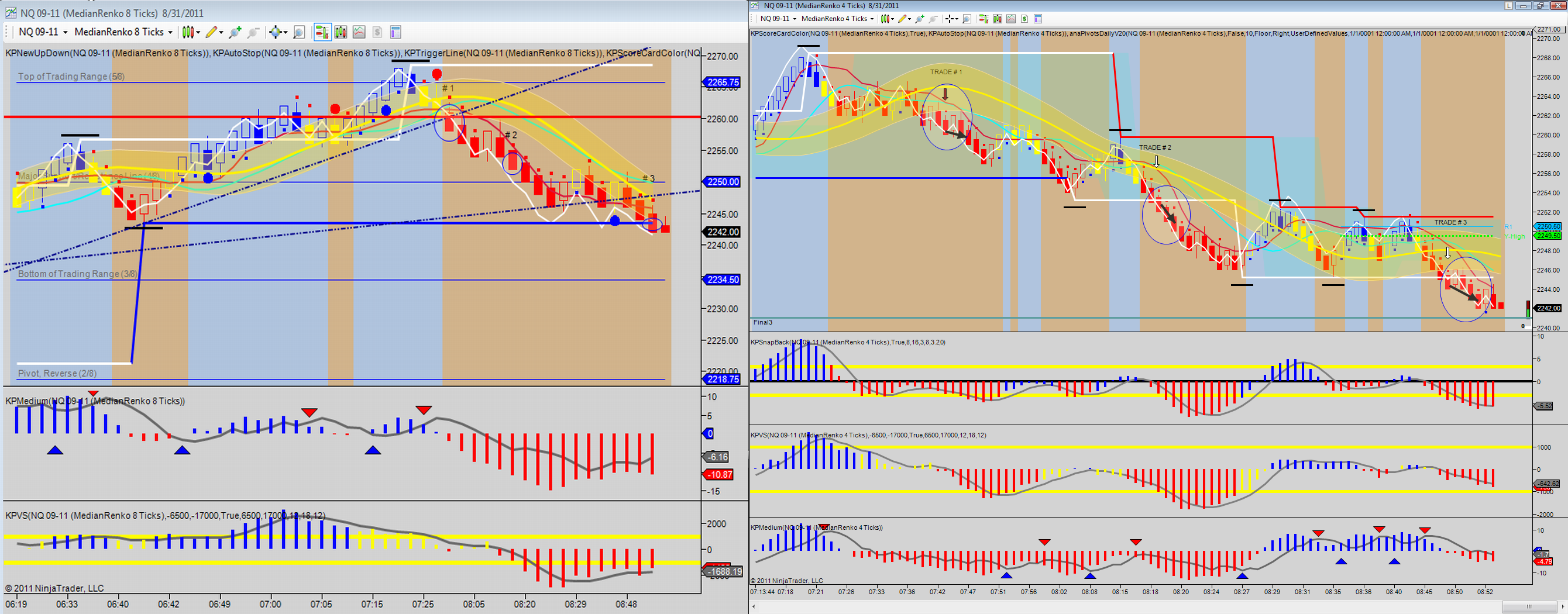Click zoom out magnifier in the 8 Ticks chart toolbar
This screenshot has height=614, width=1568.
[253, 32]
